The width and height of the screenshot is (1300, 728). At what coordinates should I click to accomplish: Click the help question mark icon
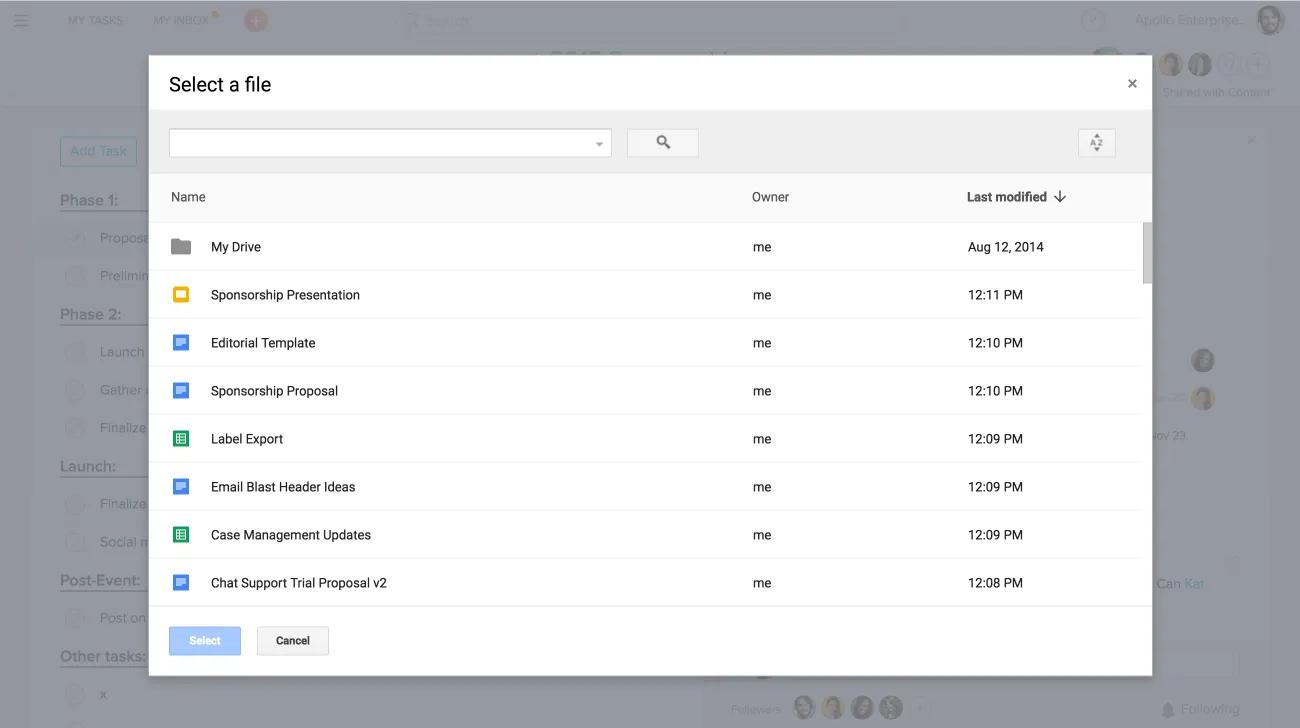(x=1091, y=19)
